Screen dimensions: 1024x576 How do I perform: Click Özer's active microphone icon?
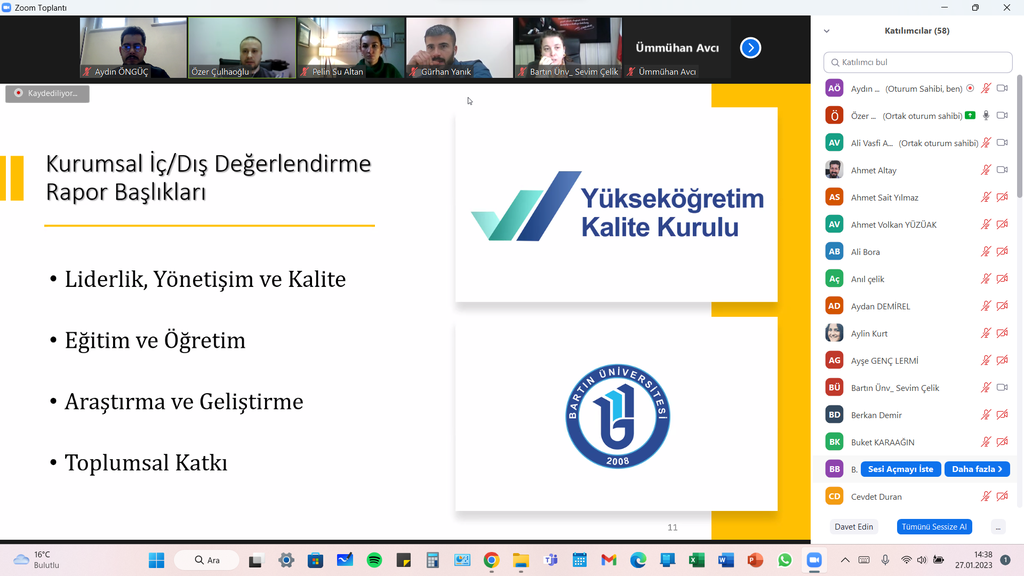(x=986, y=116)
